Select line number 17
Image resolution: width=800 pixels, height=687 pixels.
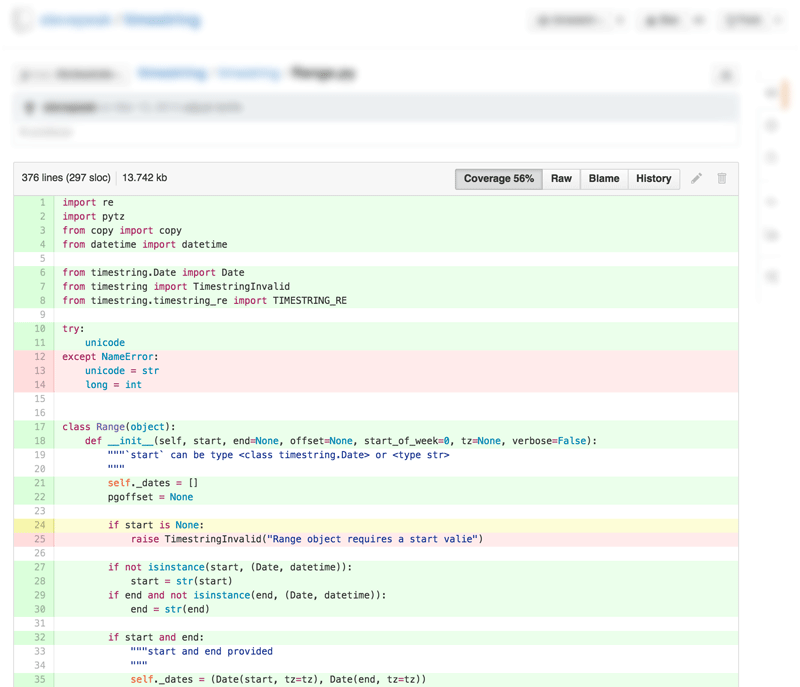[x=40, y=426]
